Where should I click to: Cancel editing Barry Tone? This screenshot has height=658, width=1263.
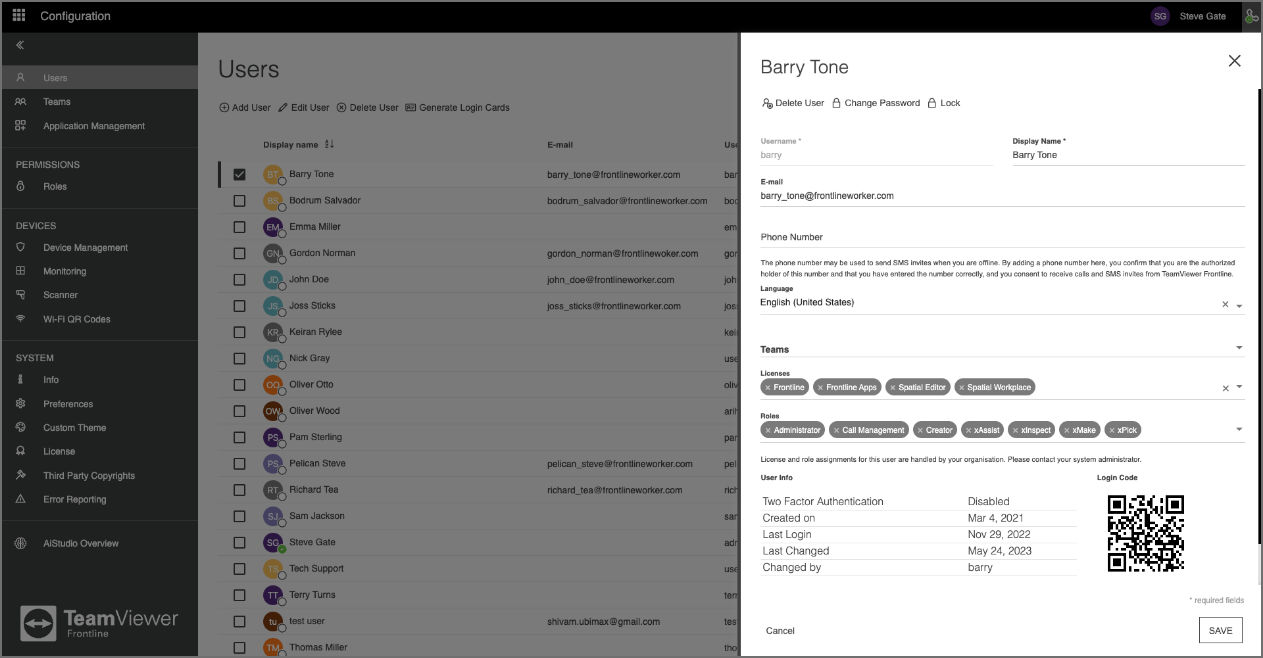[x=780, y=631]
